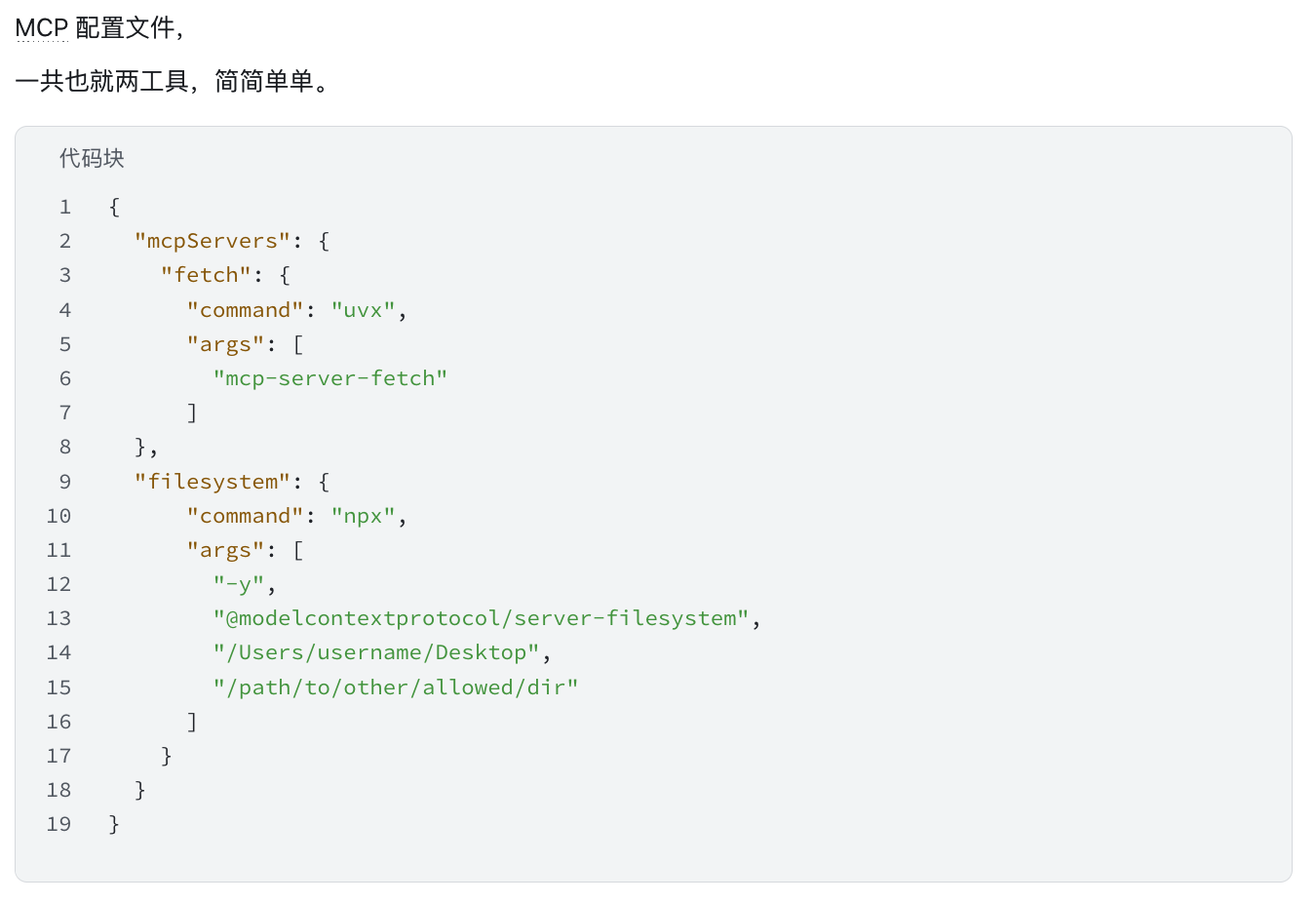Click line number 19 in the gutter

[58, 824]
